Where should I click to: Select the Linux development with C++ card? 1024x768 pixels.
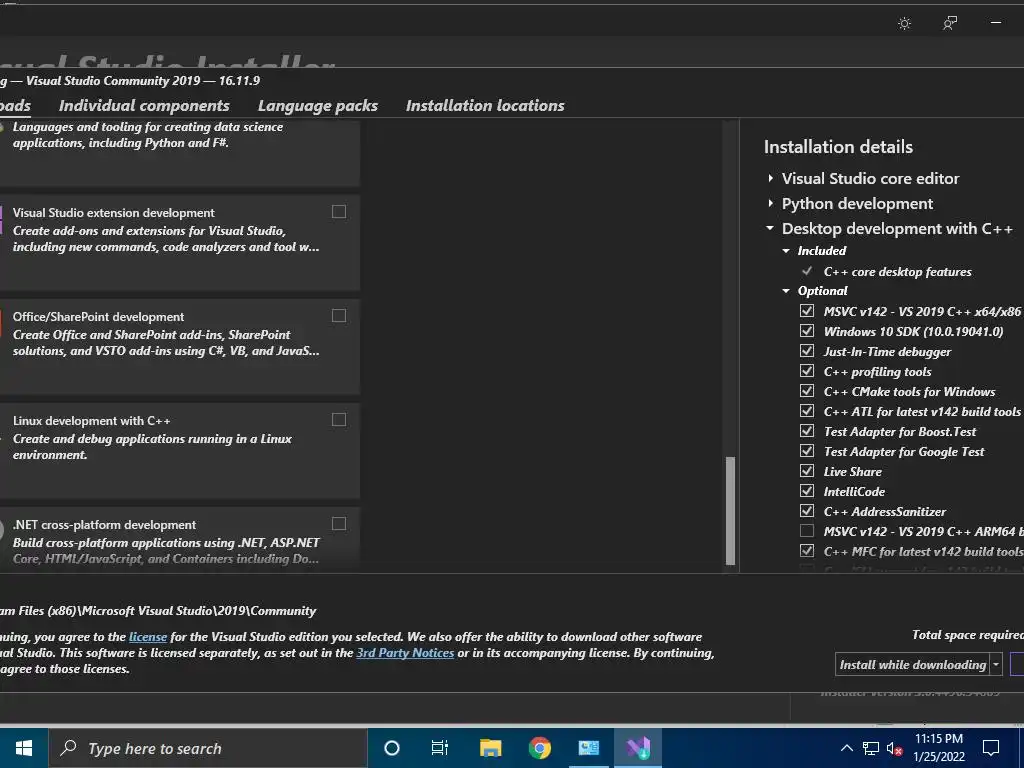point(180,451)
